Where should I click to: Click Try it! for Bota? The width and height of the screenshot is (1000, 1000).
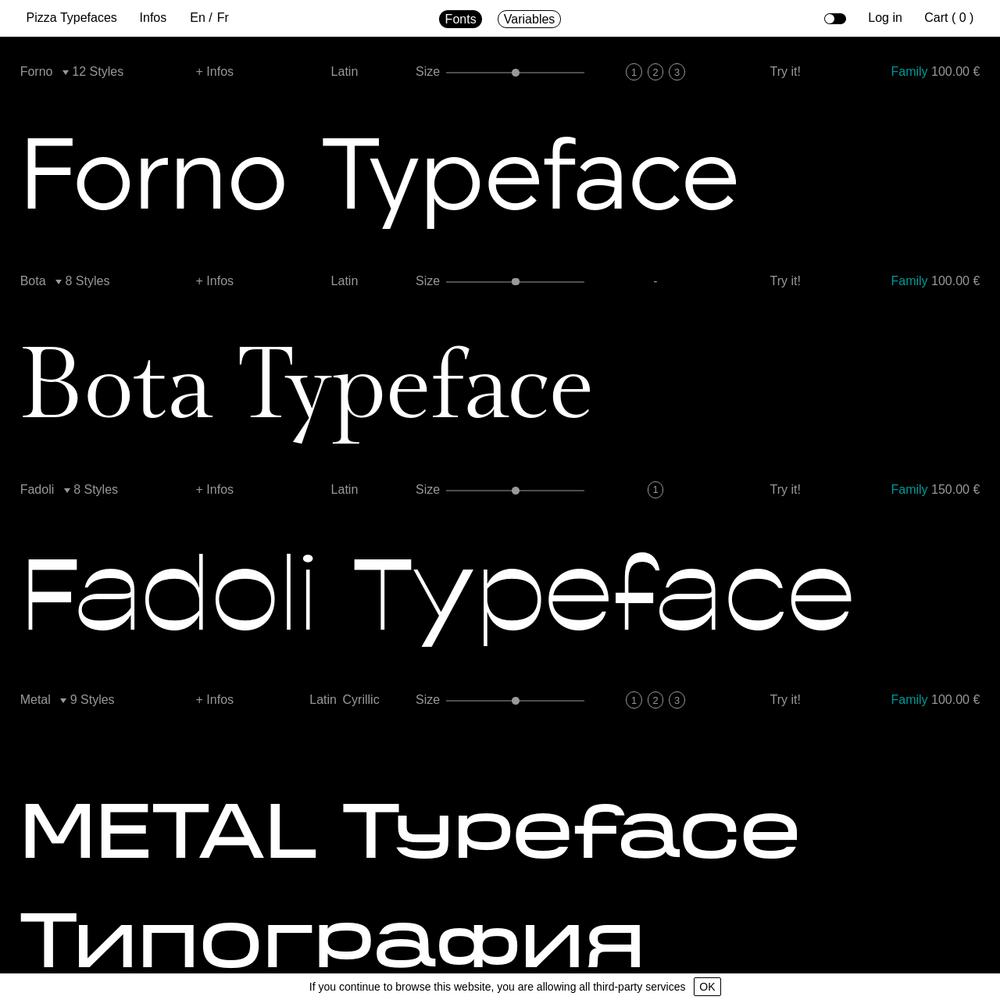point(785,281)
